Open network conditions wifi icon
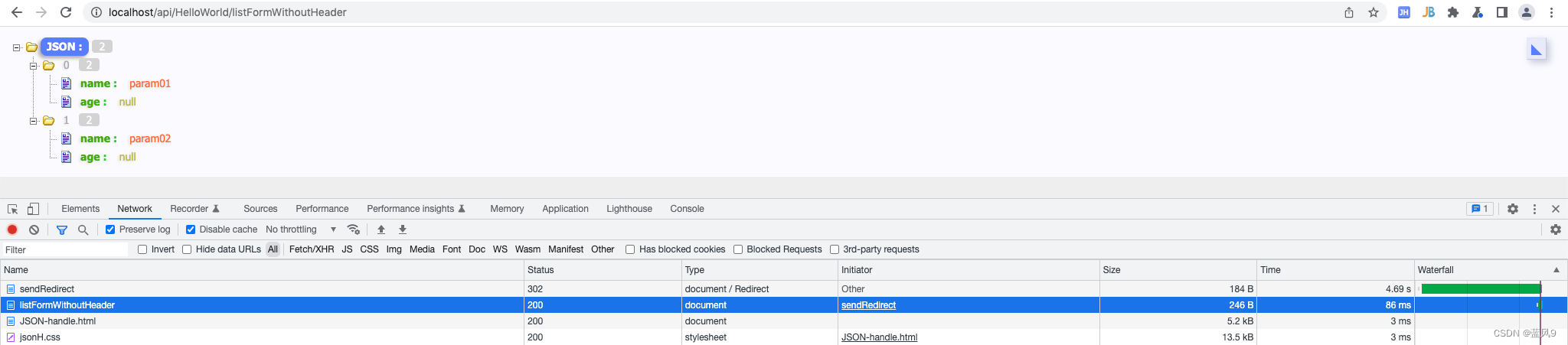 point(353,229)
